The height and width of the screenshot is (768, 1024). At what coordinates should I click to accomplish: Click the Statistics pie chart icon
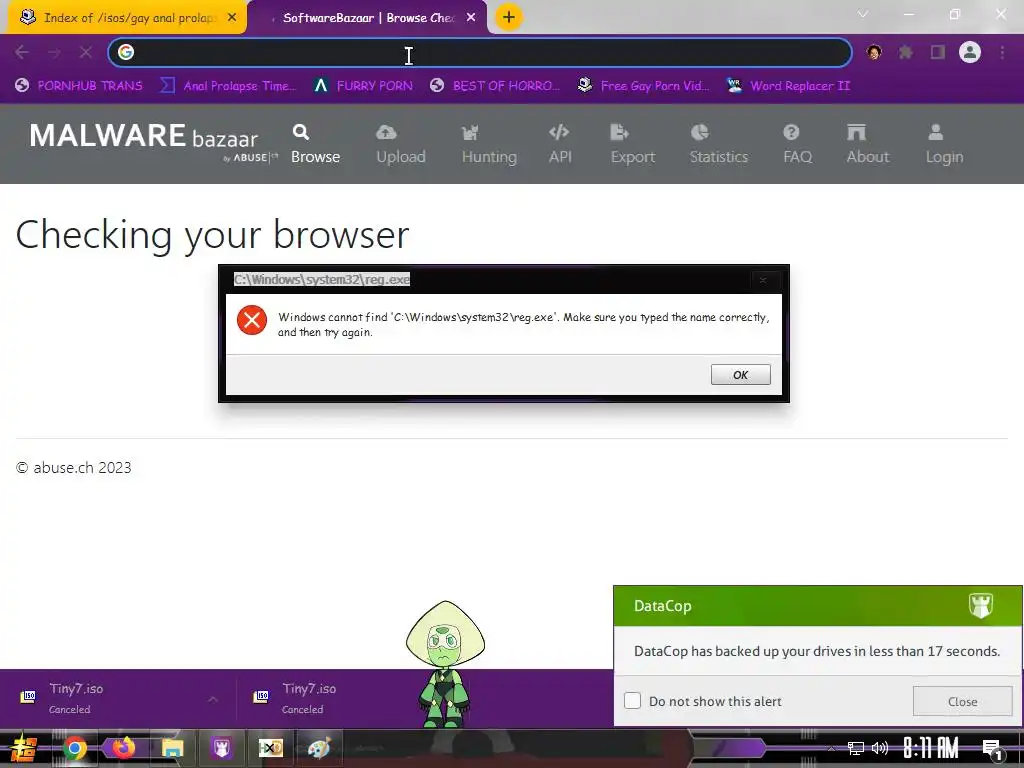[699, 133]
